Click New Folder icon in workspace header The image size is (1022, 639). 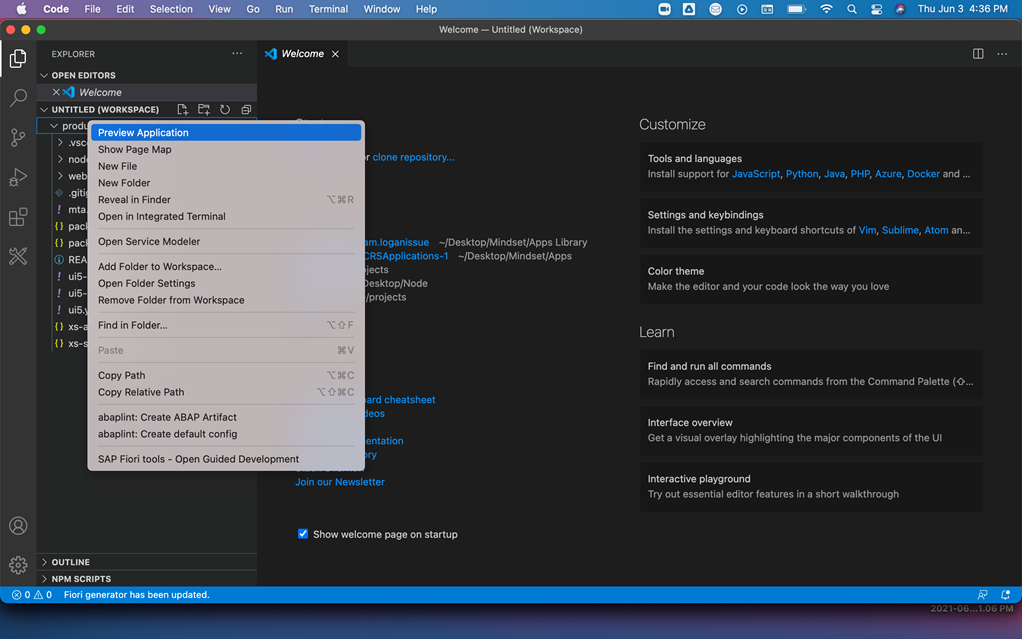click(204, 110)
